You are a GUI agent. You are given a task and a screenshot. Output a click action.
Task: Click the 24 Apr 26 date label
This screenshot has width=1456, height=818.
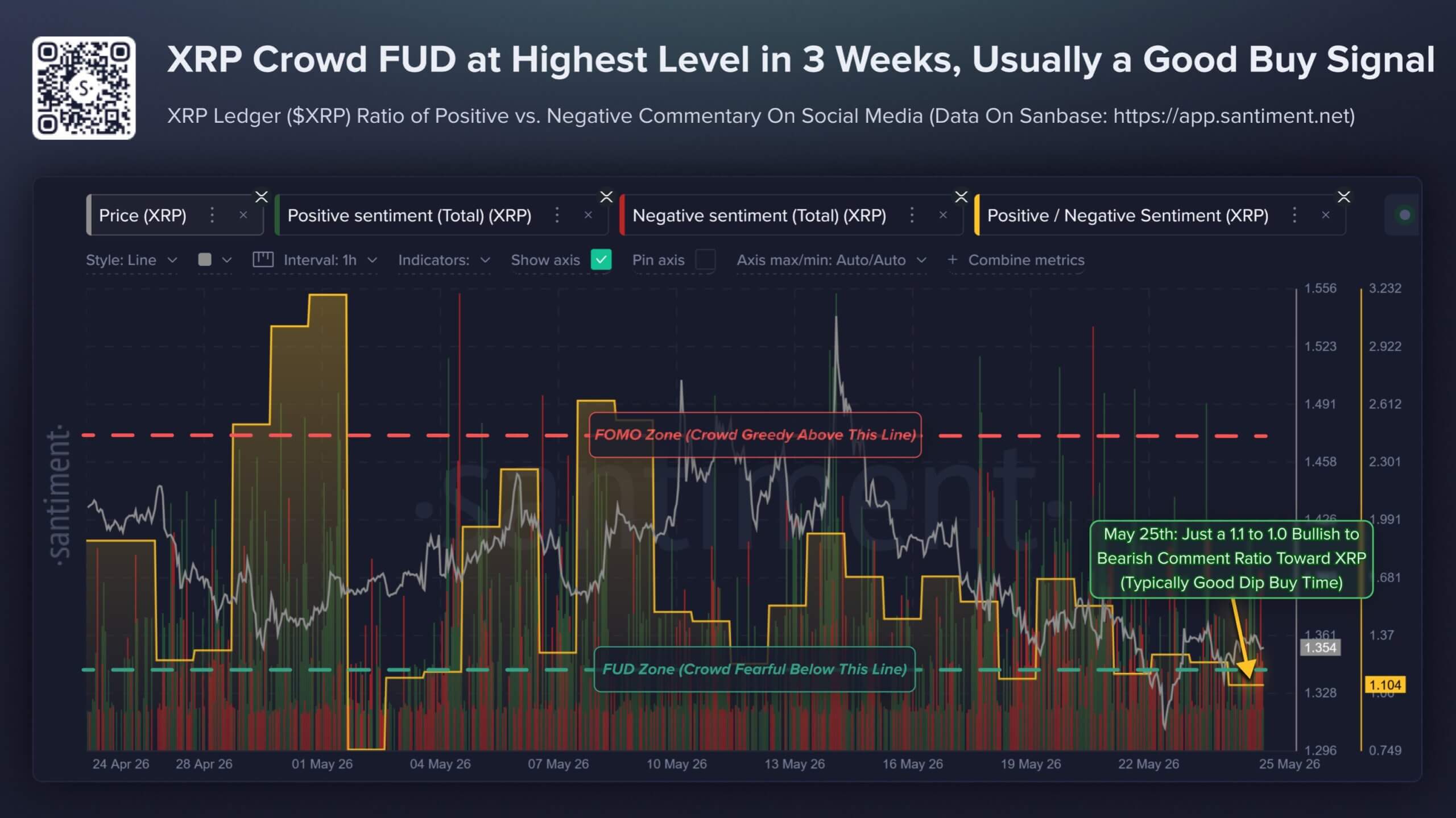121,764
